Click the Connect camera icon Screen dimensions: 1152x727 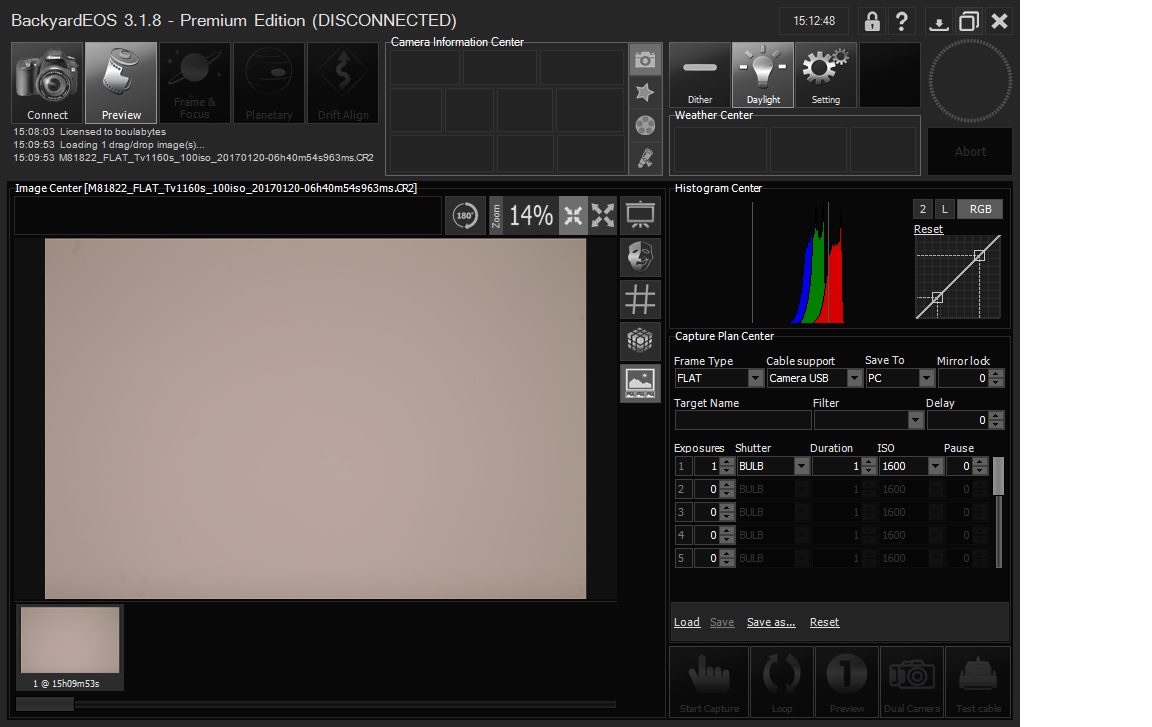(47, 83)
